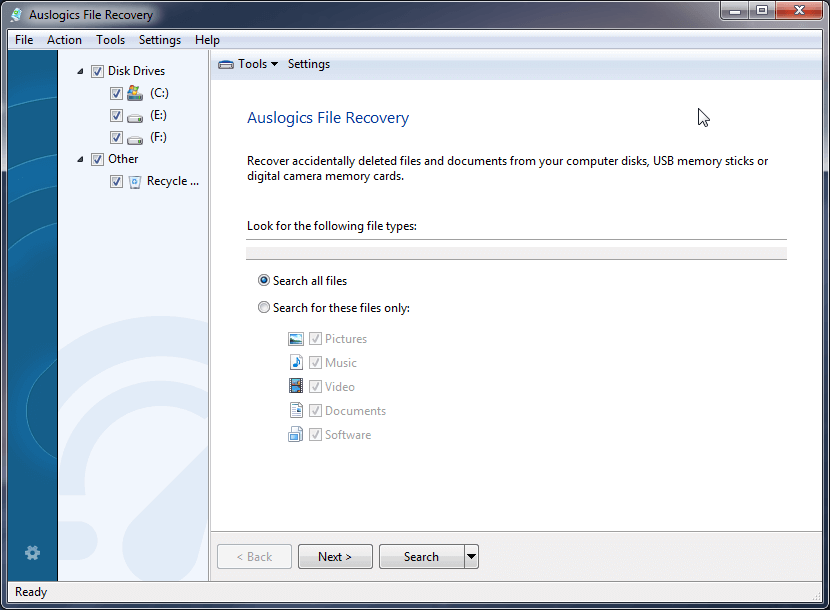Click the Pictures file type icon

tap(296, 339)
